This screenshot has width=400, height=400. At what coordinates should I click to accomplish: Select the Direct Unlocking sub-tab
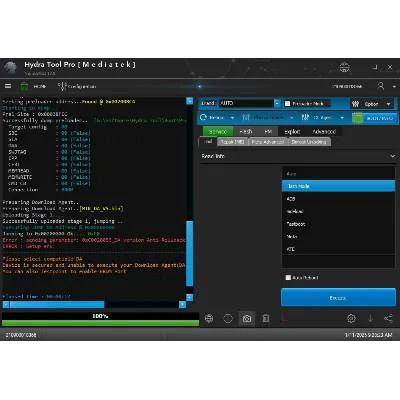[x=309, y=142]
